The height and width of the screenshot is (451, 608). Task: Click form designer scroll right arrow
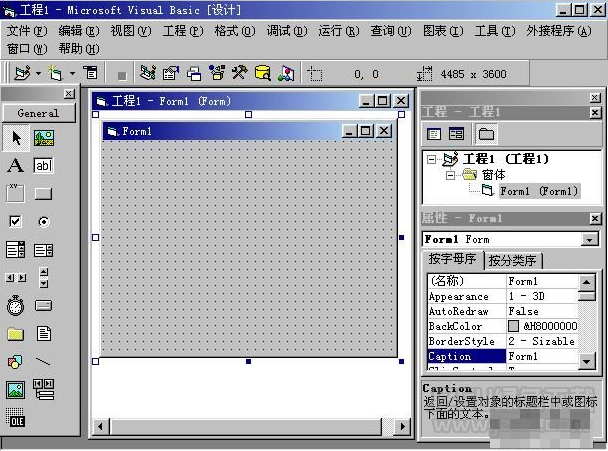pyautogui.click(x=402, y=427)
